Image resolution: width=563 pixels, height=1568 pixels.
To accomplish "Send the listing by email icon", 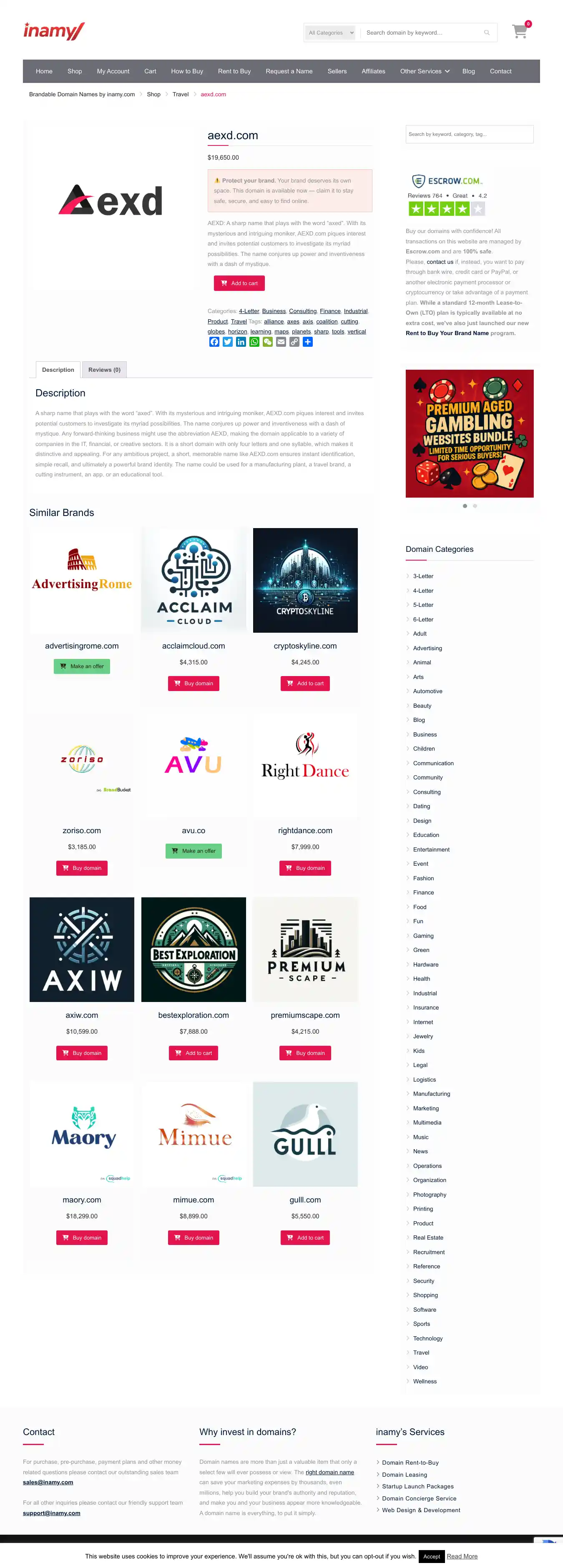I will point(281,342).
